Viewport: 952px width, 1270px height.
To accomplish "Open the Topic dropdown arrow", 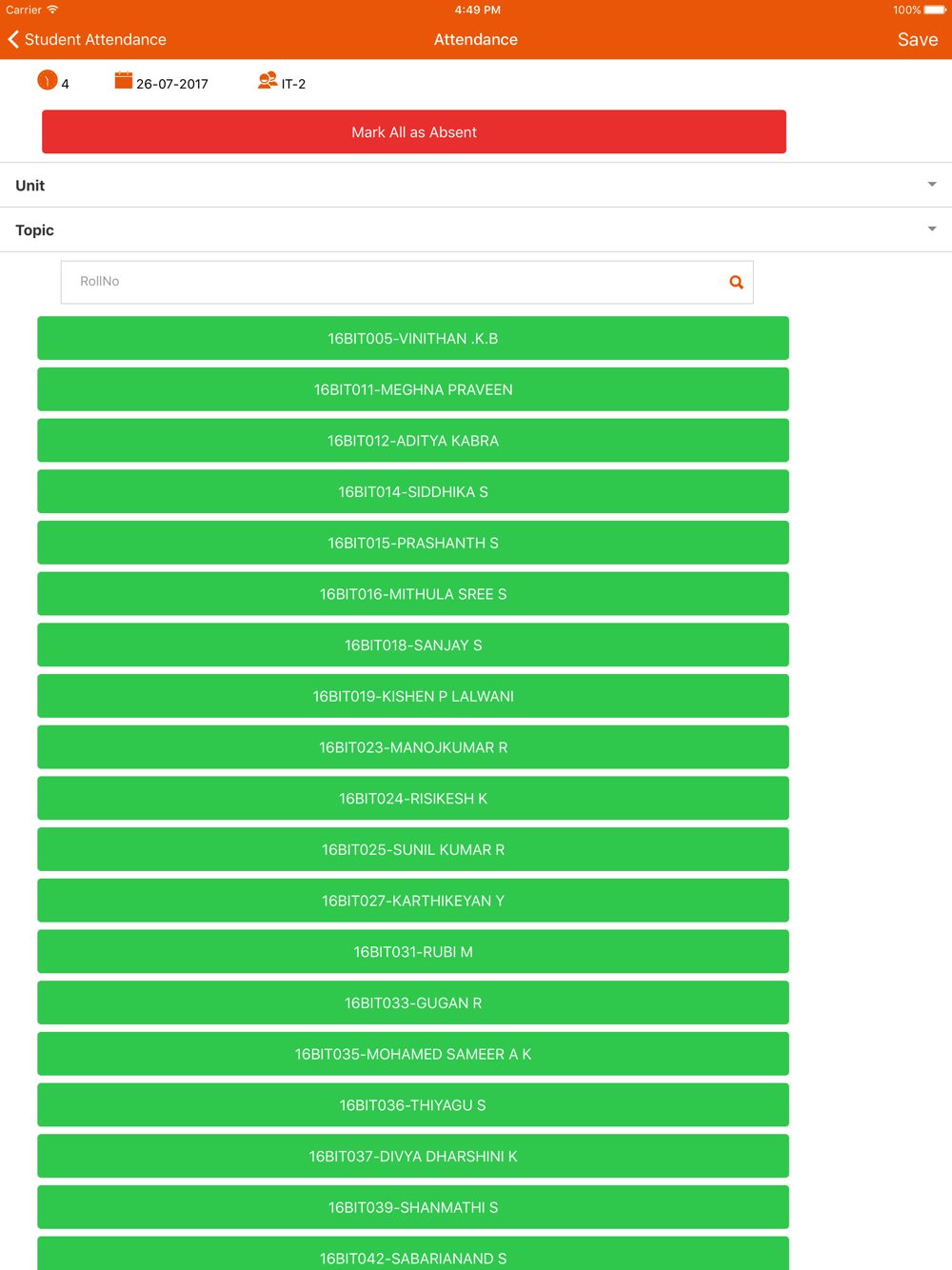I will pos(932,229).
